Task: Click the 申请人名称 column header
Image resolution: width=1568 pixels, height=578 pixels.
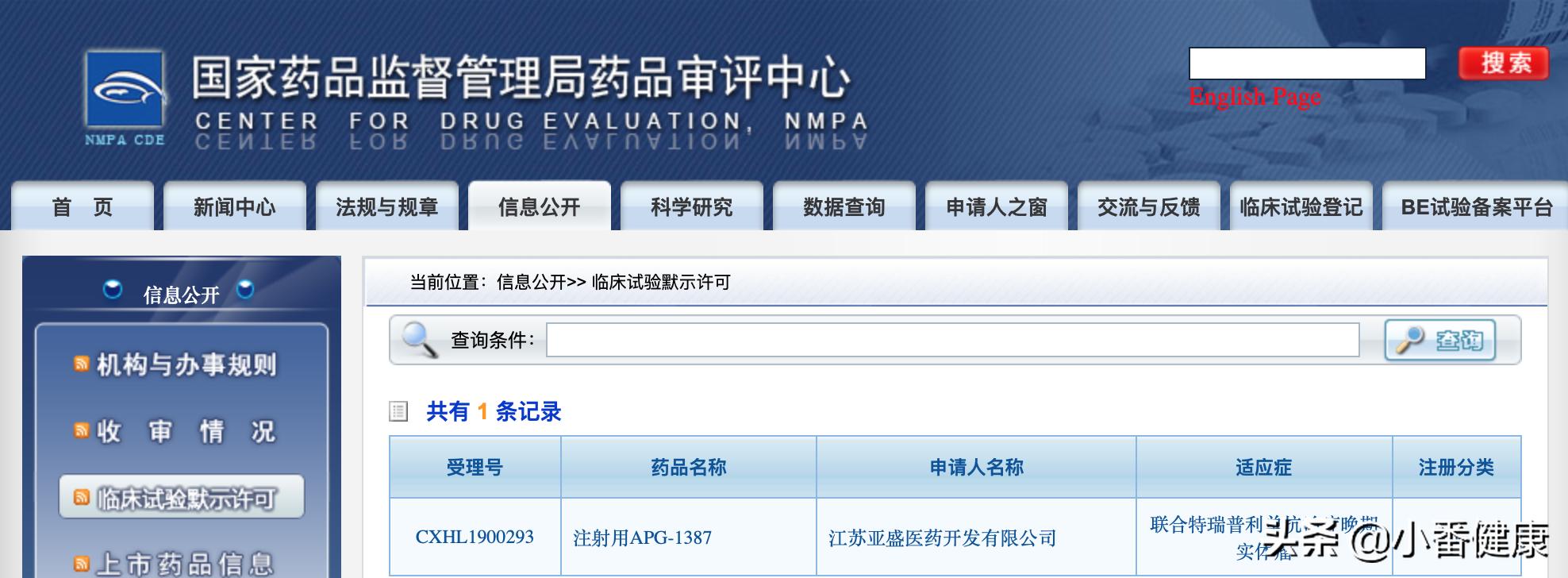Action: [x=977, y=467]
